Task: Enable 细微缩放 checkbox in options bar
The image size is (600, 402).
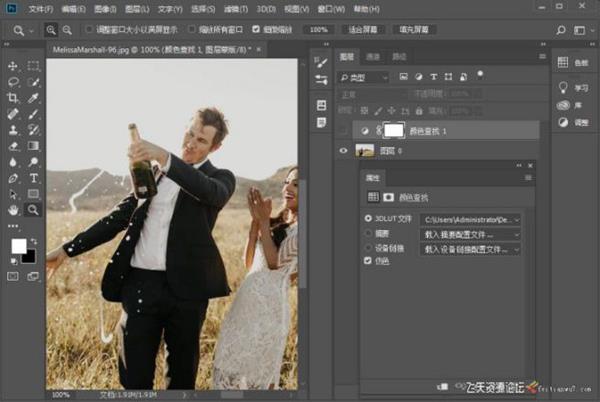Action: (256, 30)
